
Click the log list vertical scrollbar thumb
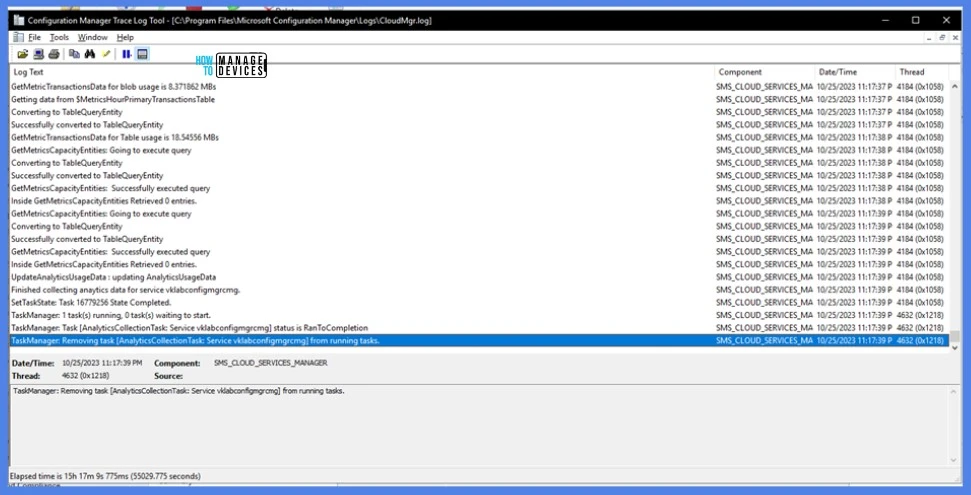point(954,335)
